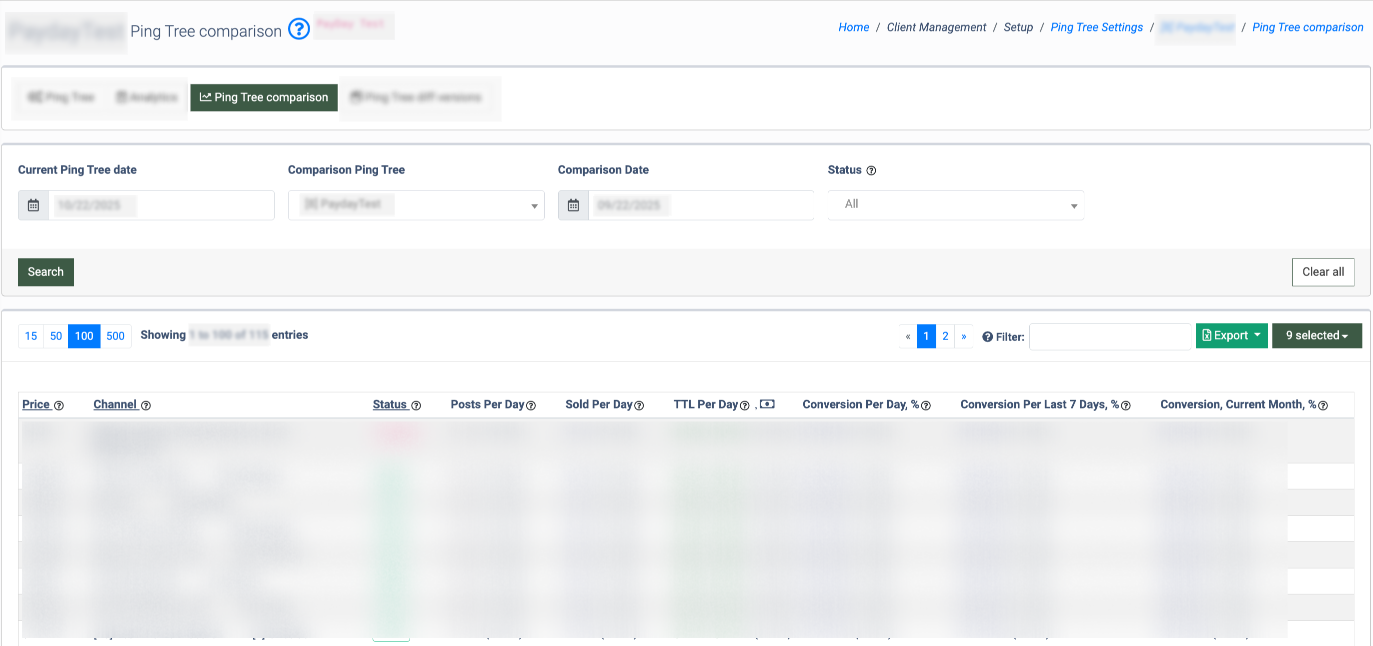
Task: Click help icon beside Price column header
Action: (59, 406)
